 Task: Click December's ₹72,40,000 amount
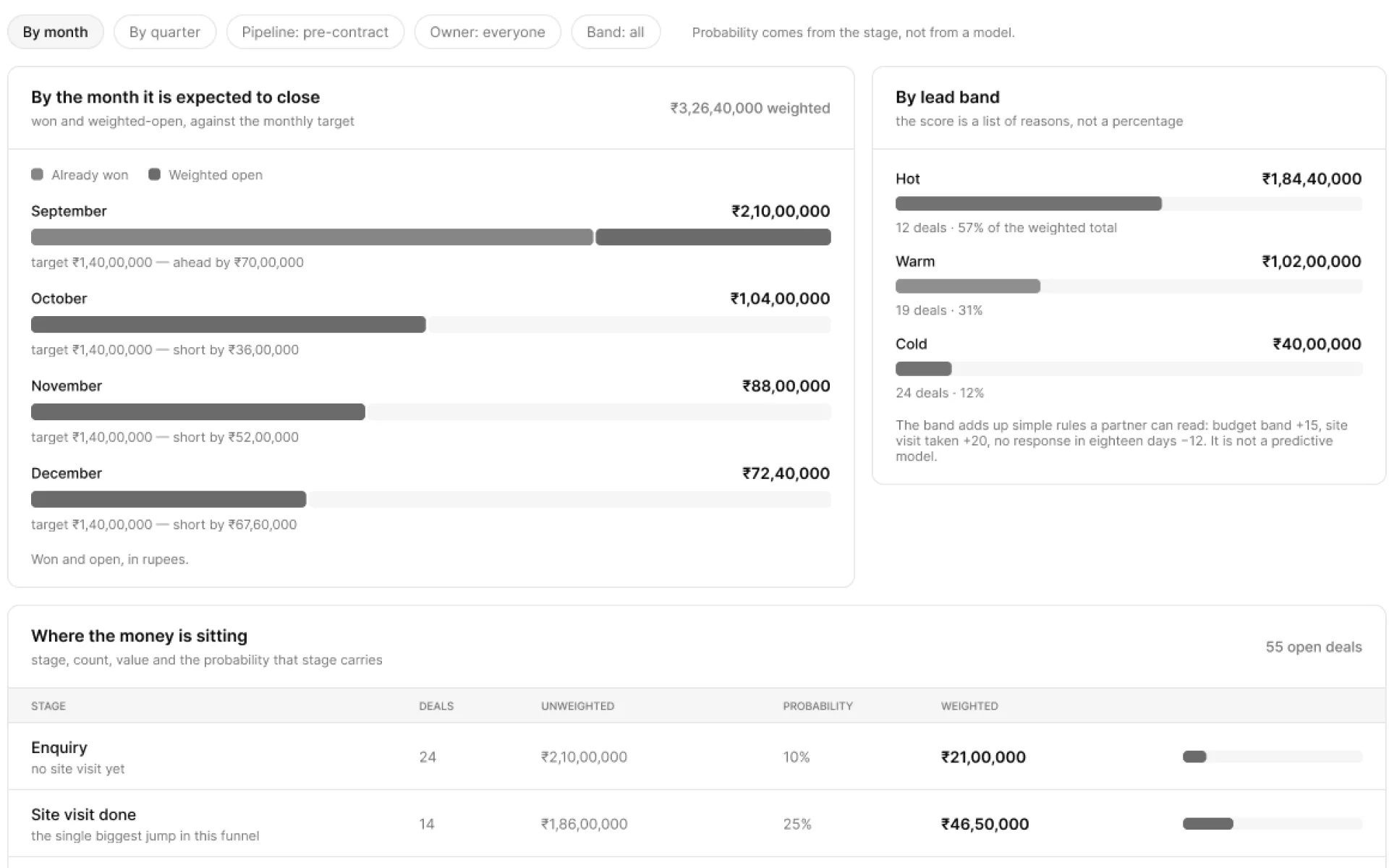[x=786, y=474]
